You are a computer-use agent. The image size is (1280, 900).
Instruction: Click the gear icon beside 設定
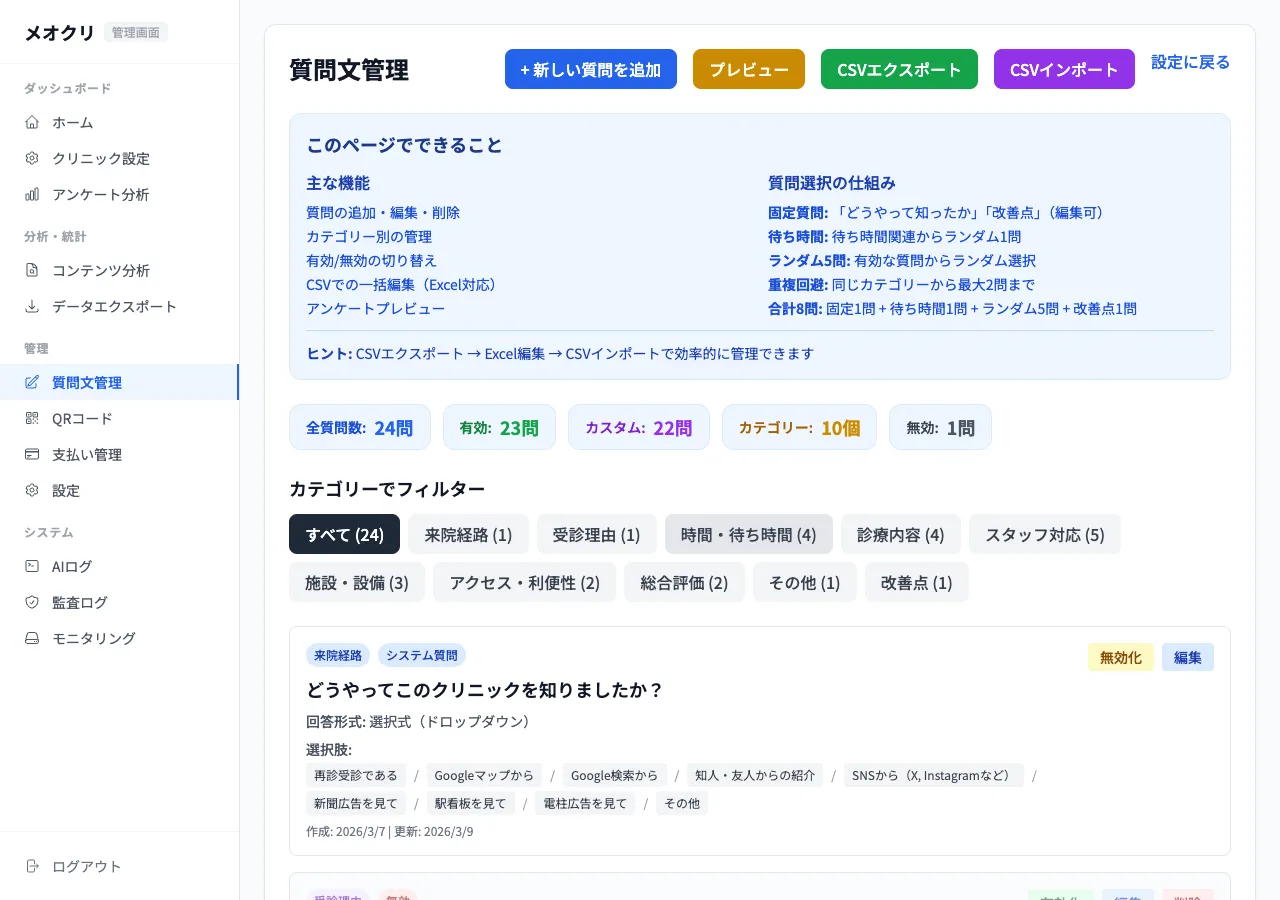pos(32,490)
